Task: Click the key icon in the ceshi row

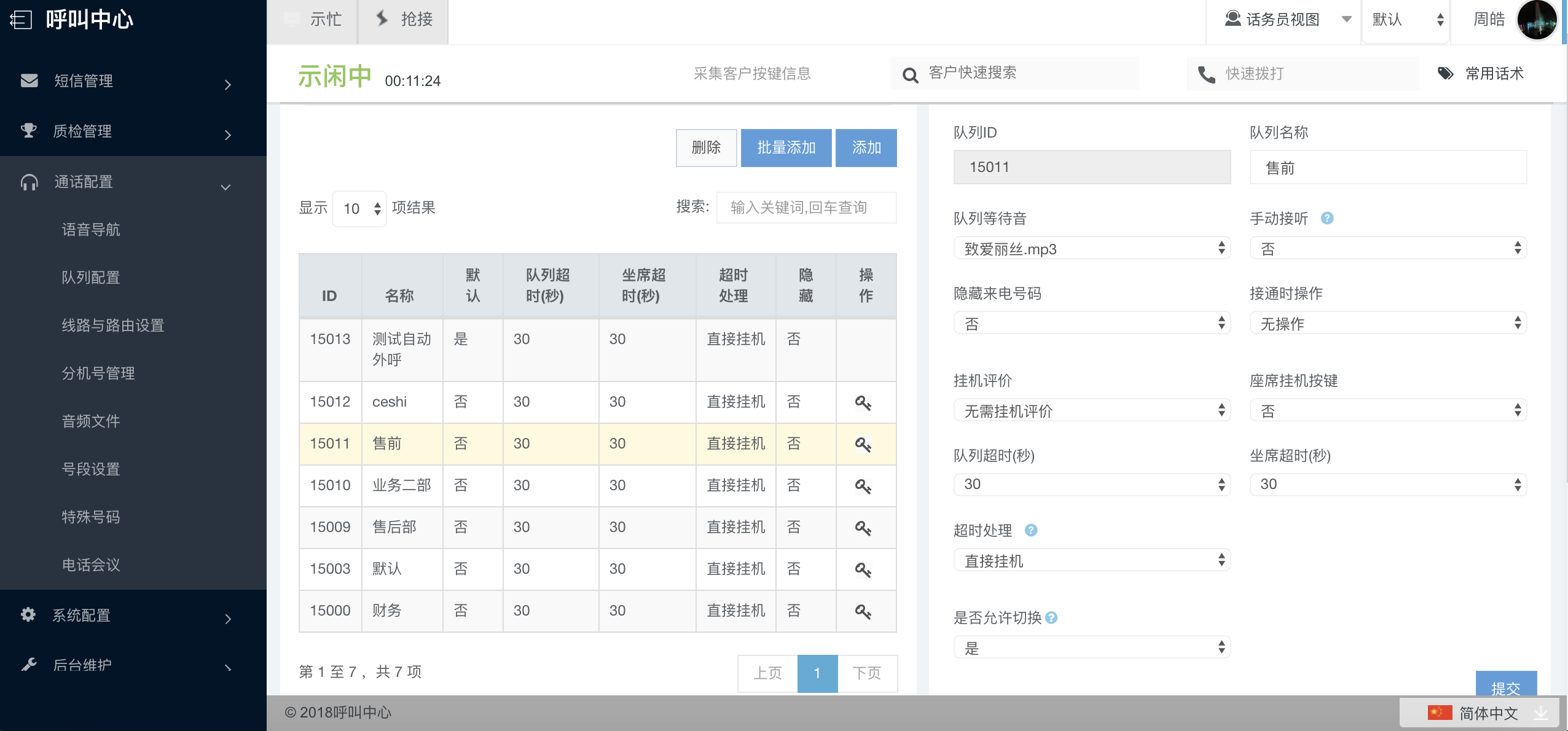Action: point(863,403)
